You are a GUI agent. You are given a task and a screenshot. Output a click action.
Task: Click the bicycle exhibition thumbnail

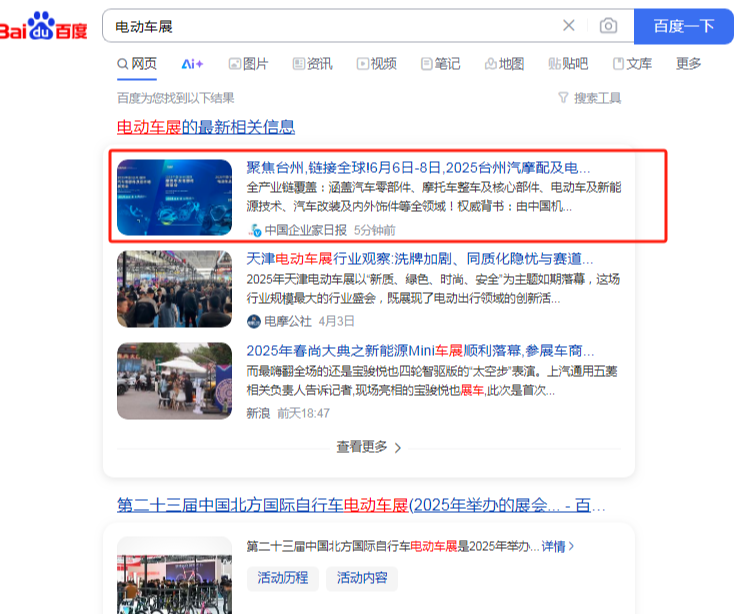(x=174, y=575)
